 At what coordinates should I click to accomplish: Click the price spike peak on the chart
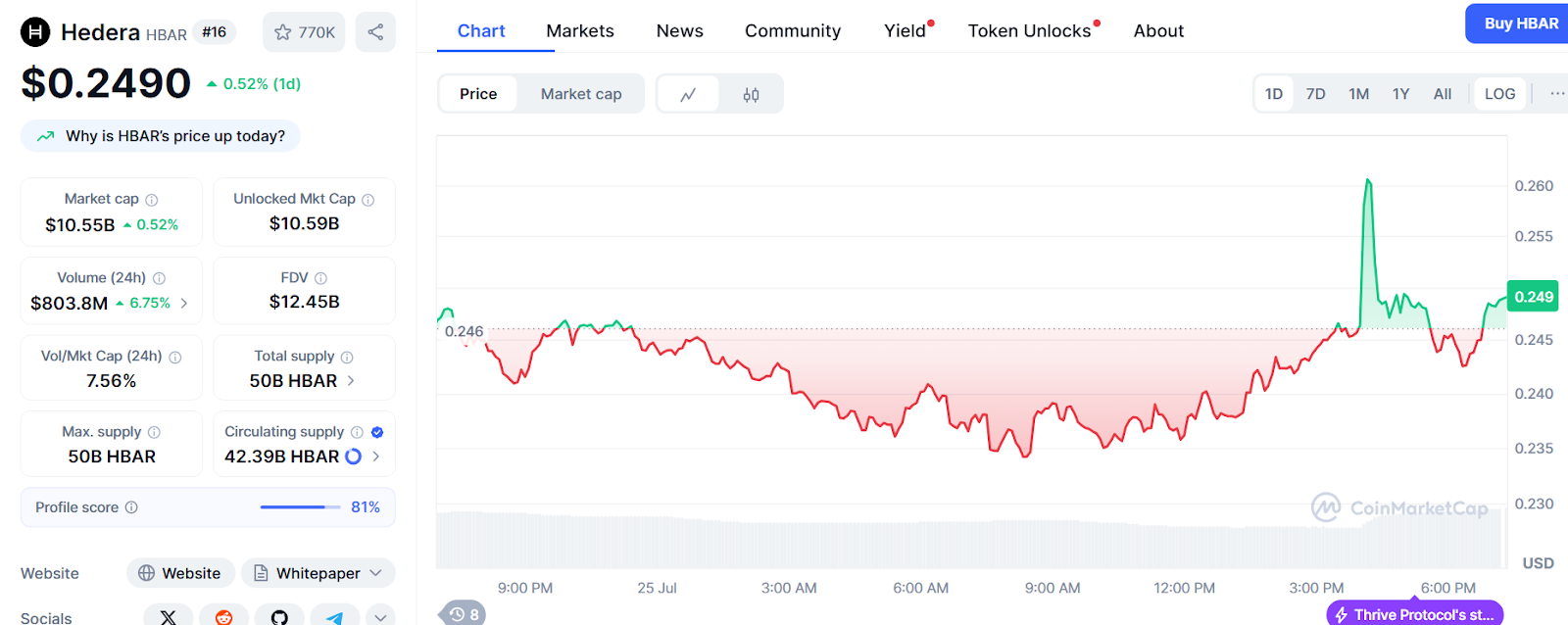point(1368,180)
